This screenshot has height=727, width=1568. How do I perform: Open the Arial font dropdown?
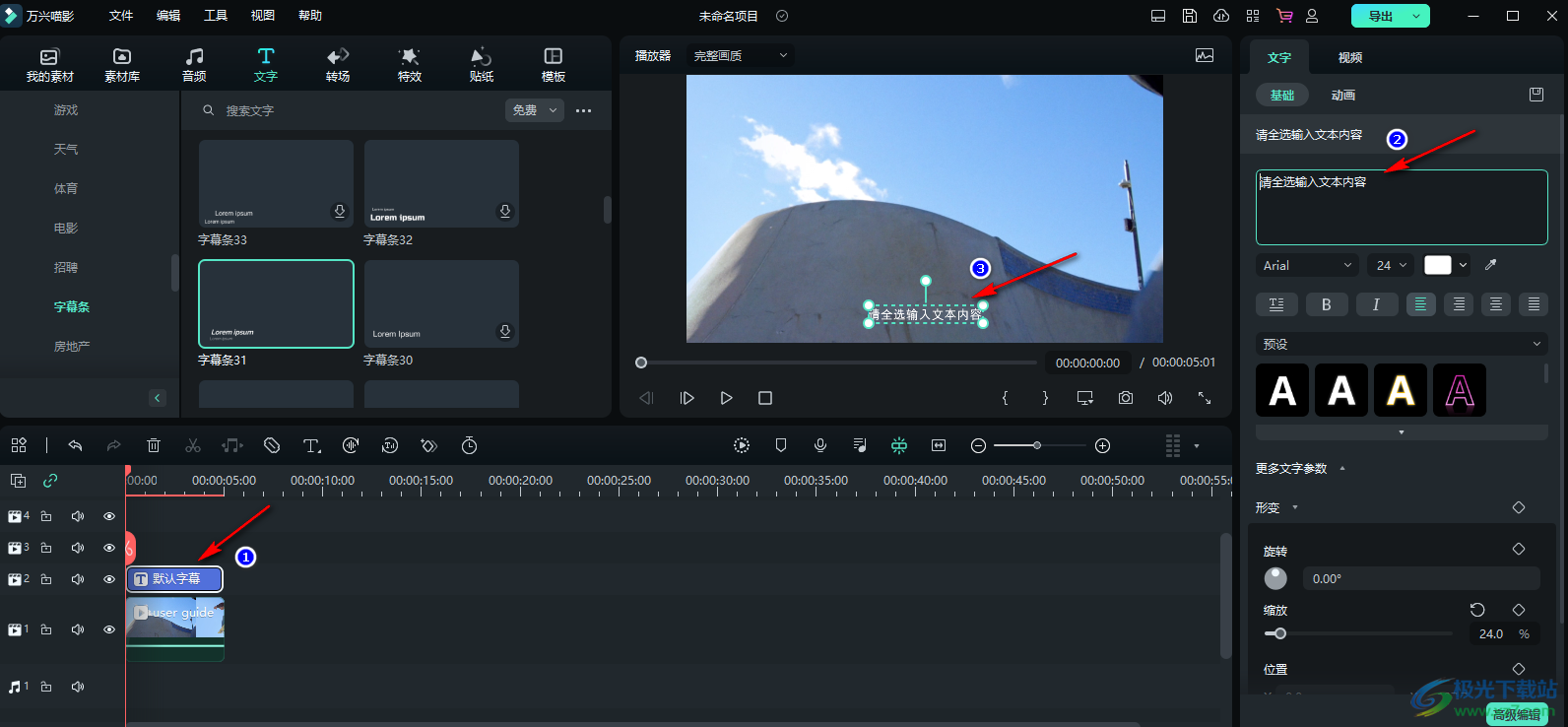point(1308,265)
